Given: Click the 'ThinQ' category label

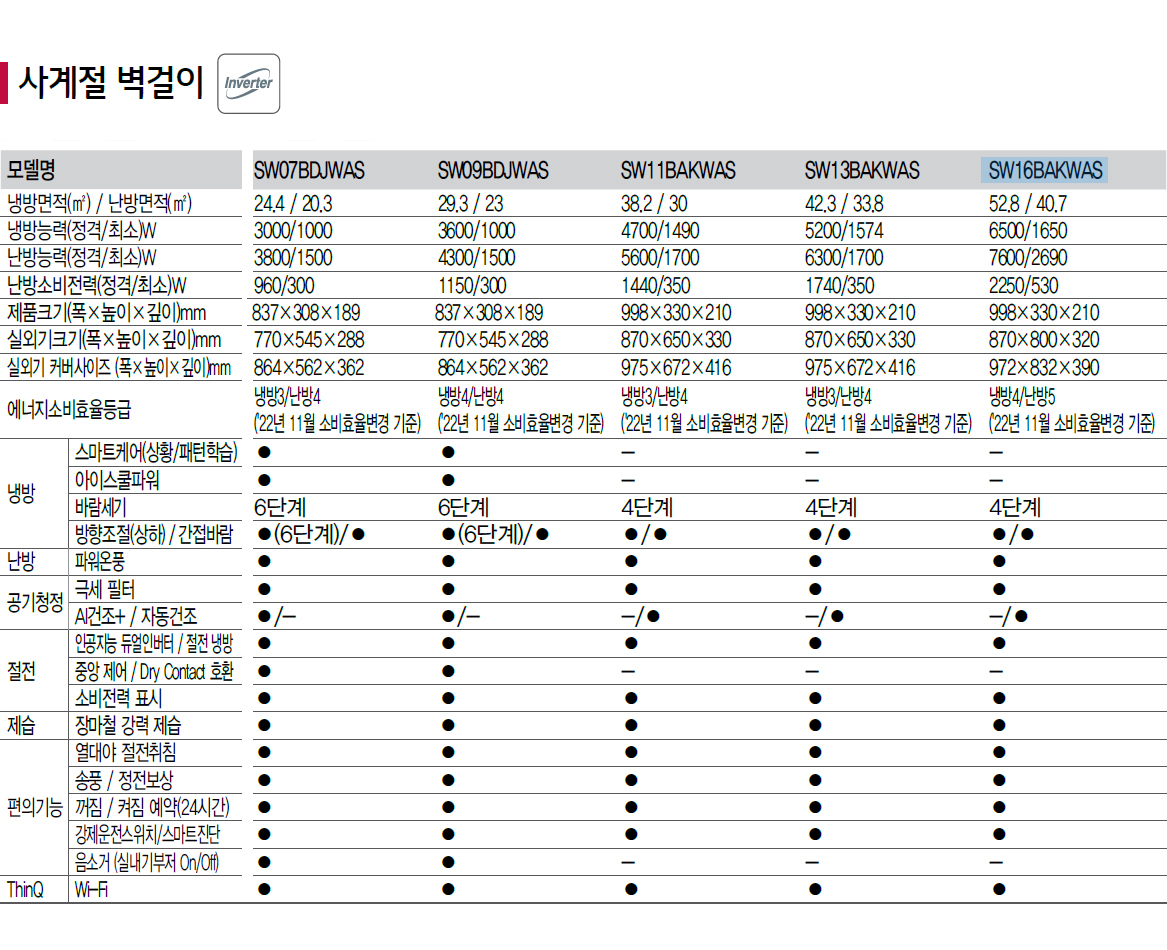Looking at the screenshot, I should pos(25,889).
